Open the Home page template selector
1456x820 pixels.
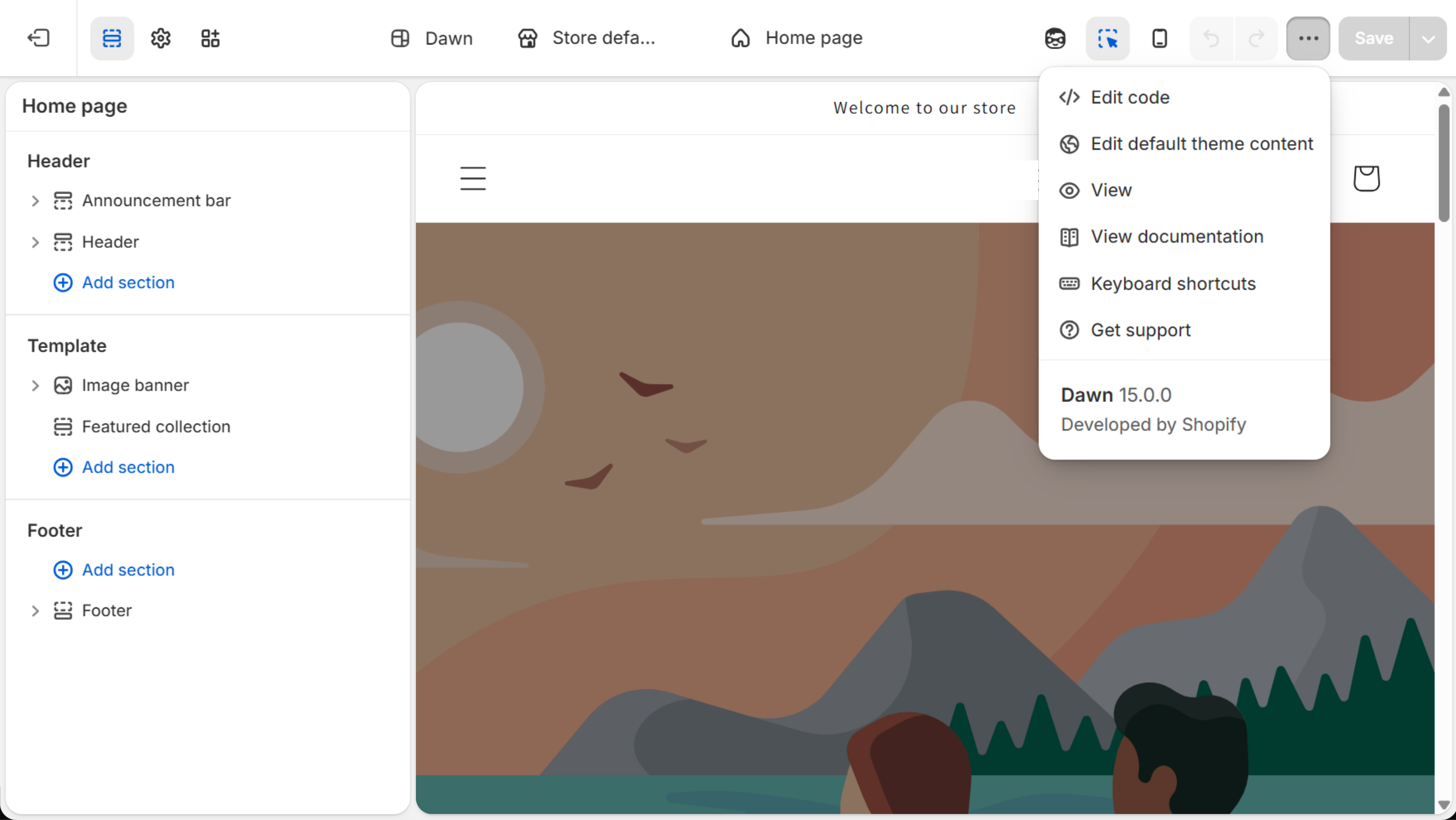point(797,38)
